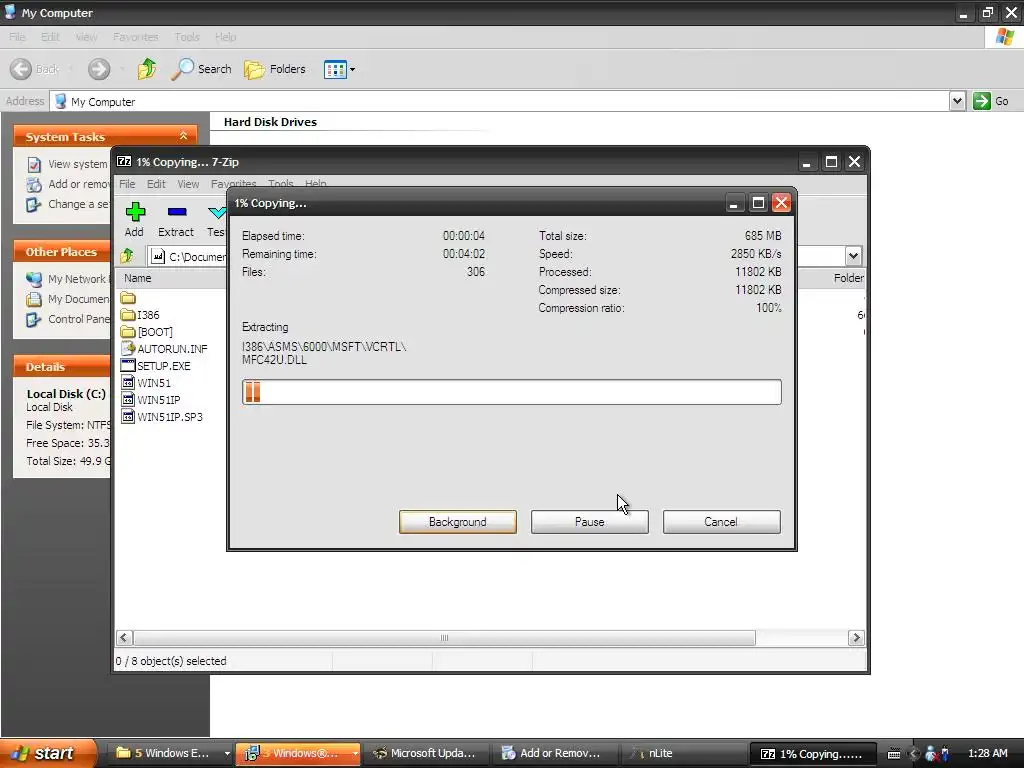Select the [BOOT] folder in 7-Zip list
This screenshot has height=768, width=1024.
point(147,332)
